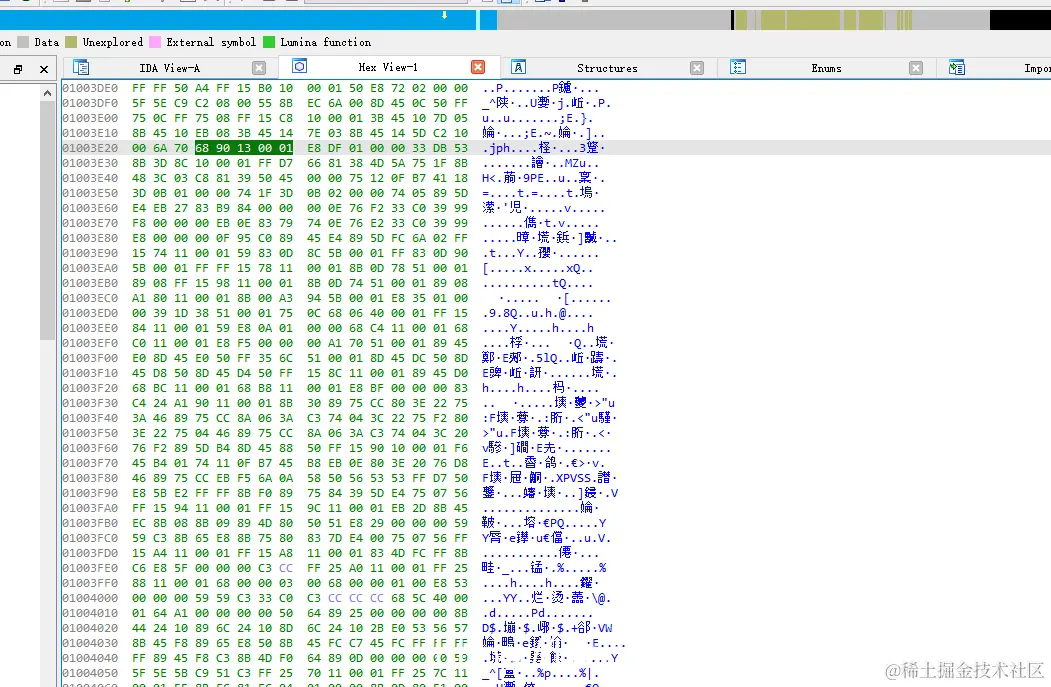The width and height of the screenshot is (1051, 687).
Task: Close the Hex View-1 tab
Action: (x=478, y=67)
